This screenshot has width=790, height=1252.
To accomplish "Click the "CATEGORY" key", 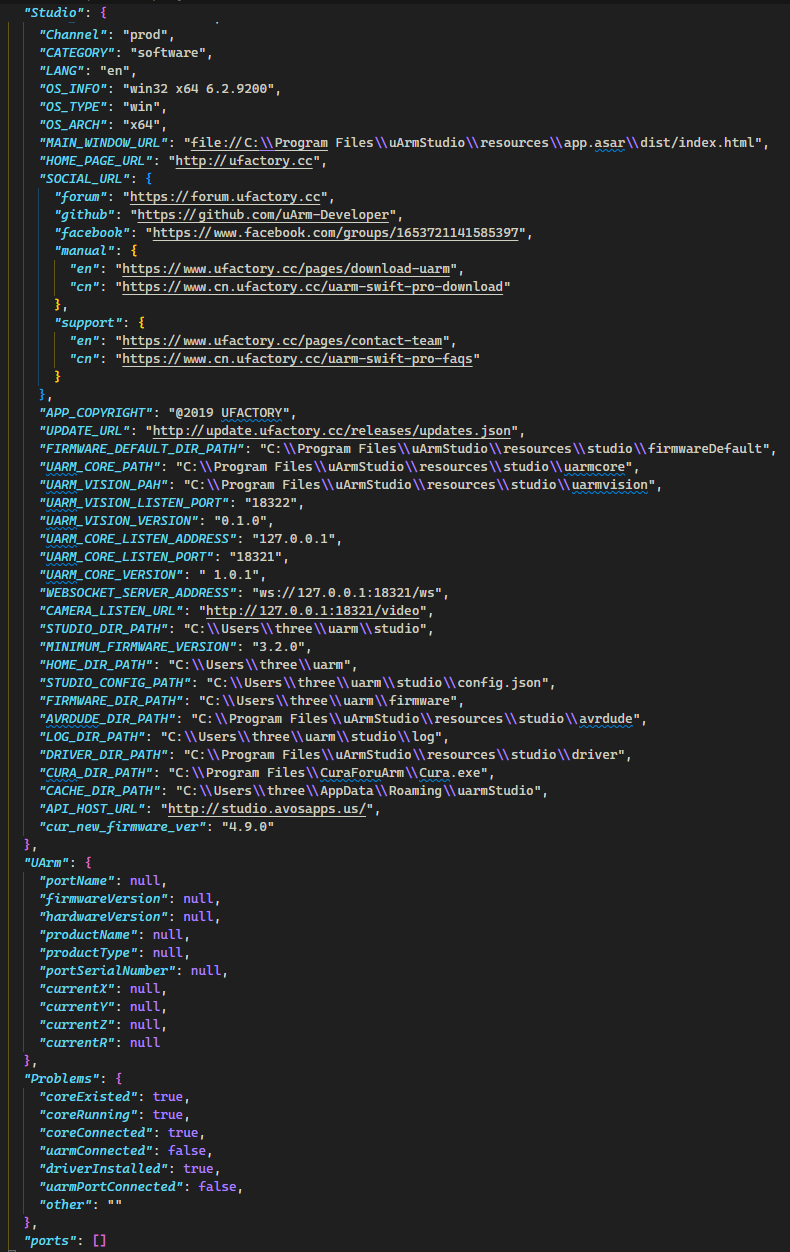I will pyautogui.click(x=76, y=52).
